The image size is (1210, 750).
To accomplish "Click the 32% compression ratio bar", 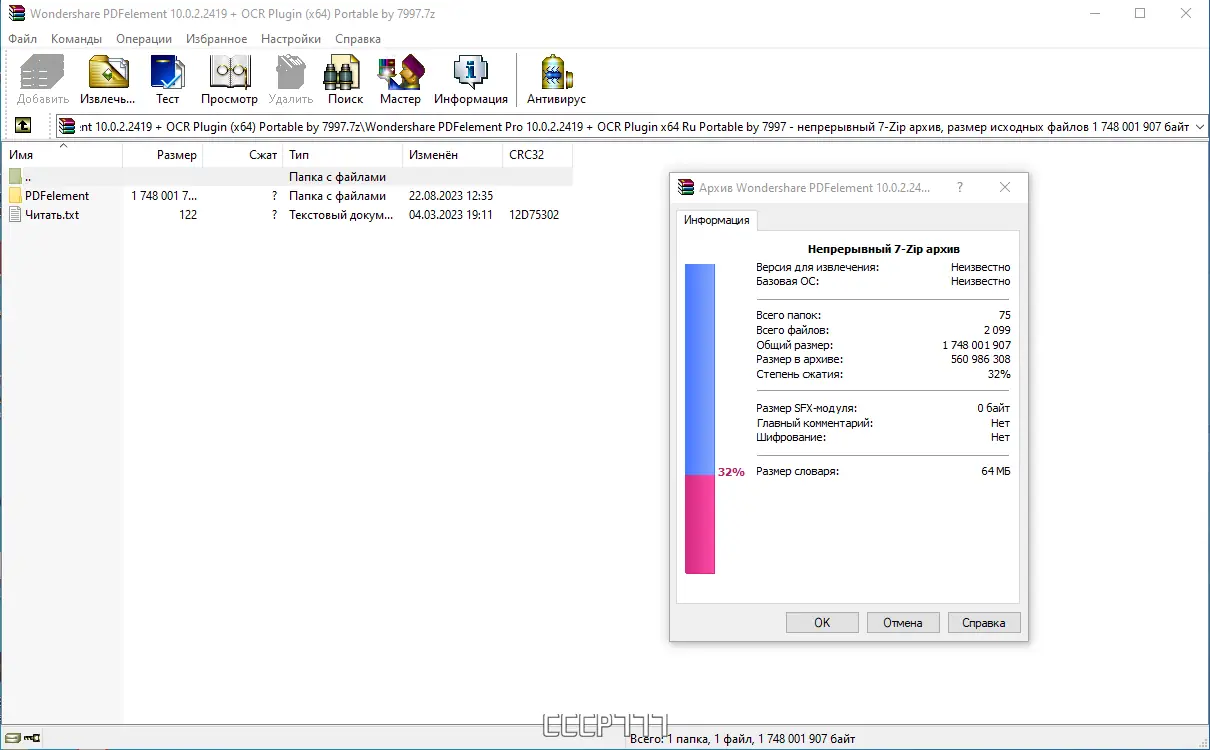I will tap(699, 470).
